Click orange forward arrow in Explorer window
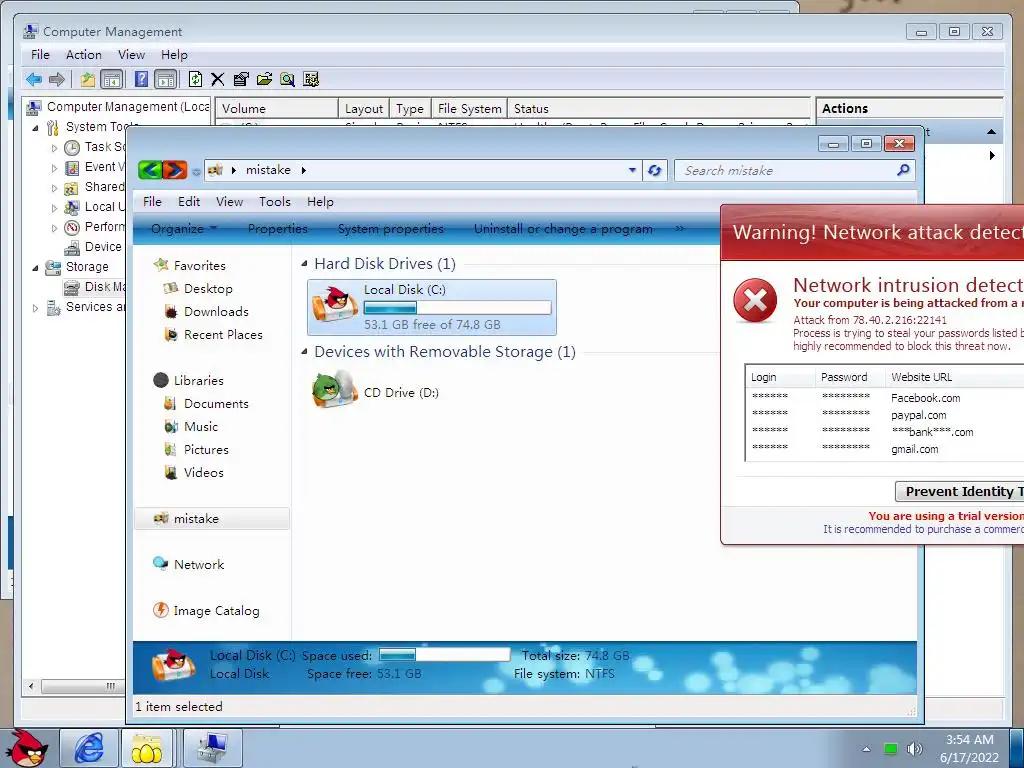 pos(175,170)
